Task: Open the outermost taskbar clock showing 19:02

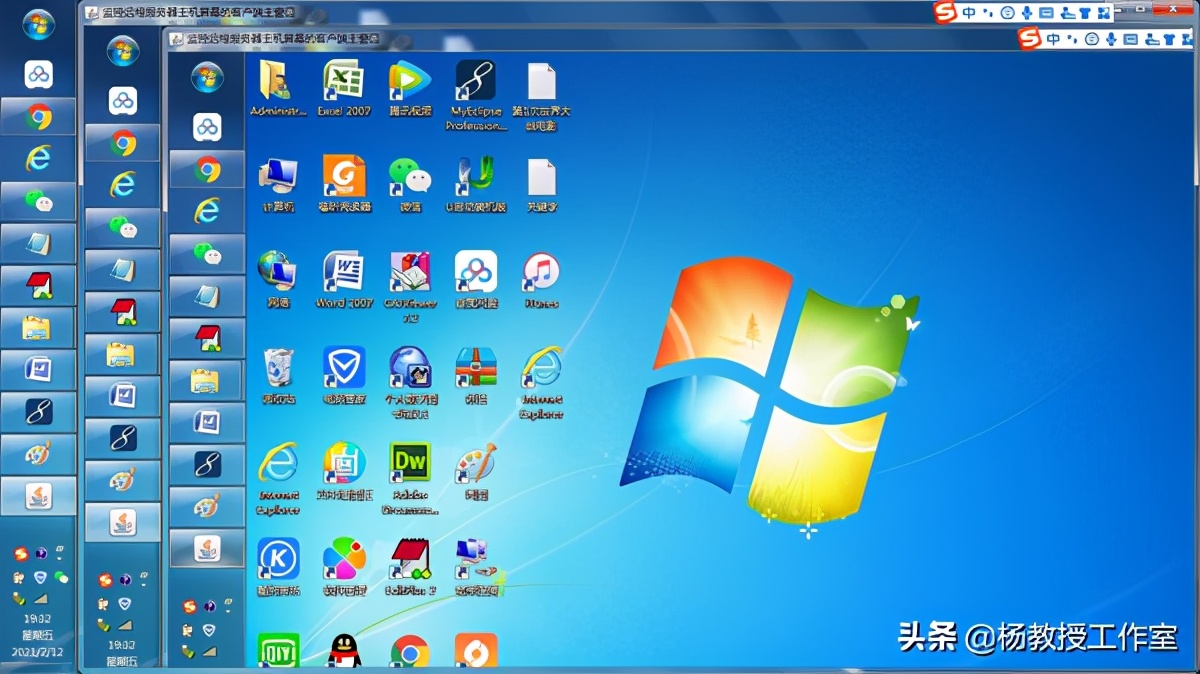Action: (37, 620)
